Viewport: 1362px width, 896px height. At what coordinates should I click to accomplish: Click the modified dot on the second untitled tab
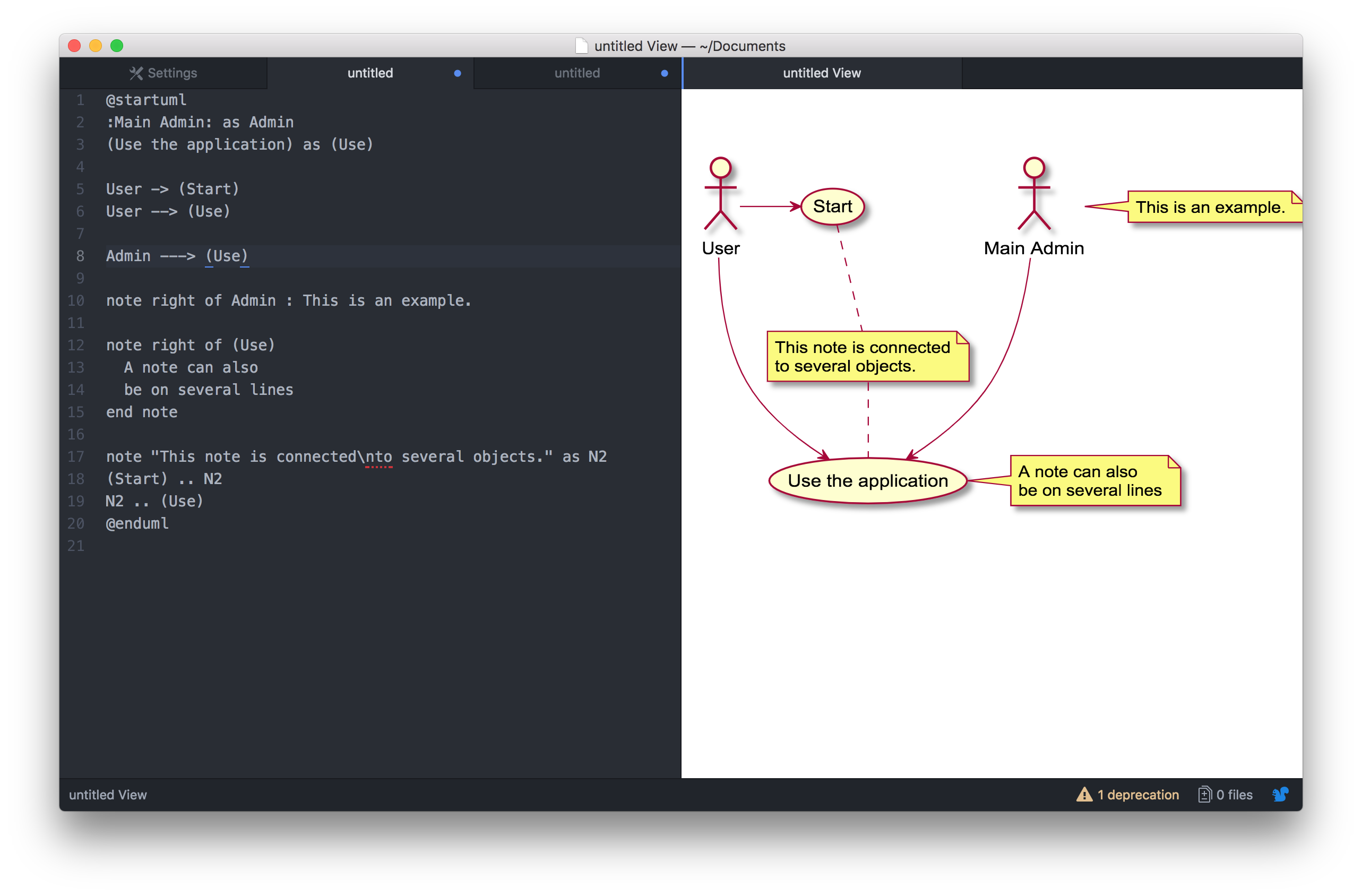click(665, 73)
